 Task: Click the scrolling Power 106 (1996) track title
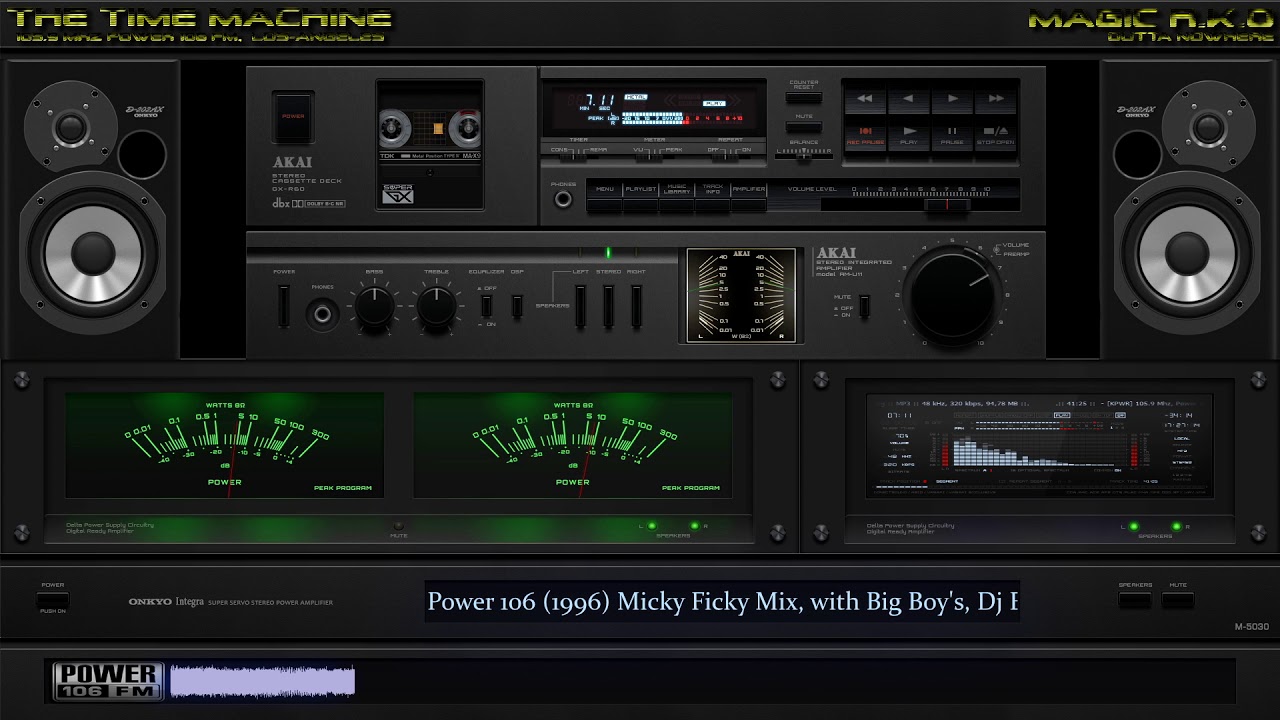pos(722,601)
